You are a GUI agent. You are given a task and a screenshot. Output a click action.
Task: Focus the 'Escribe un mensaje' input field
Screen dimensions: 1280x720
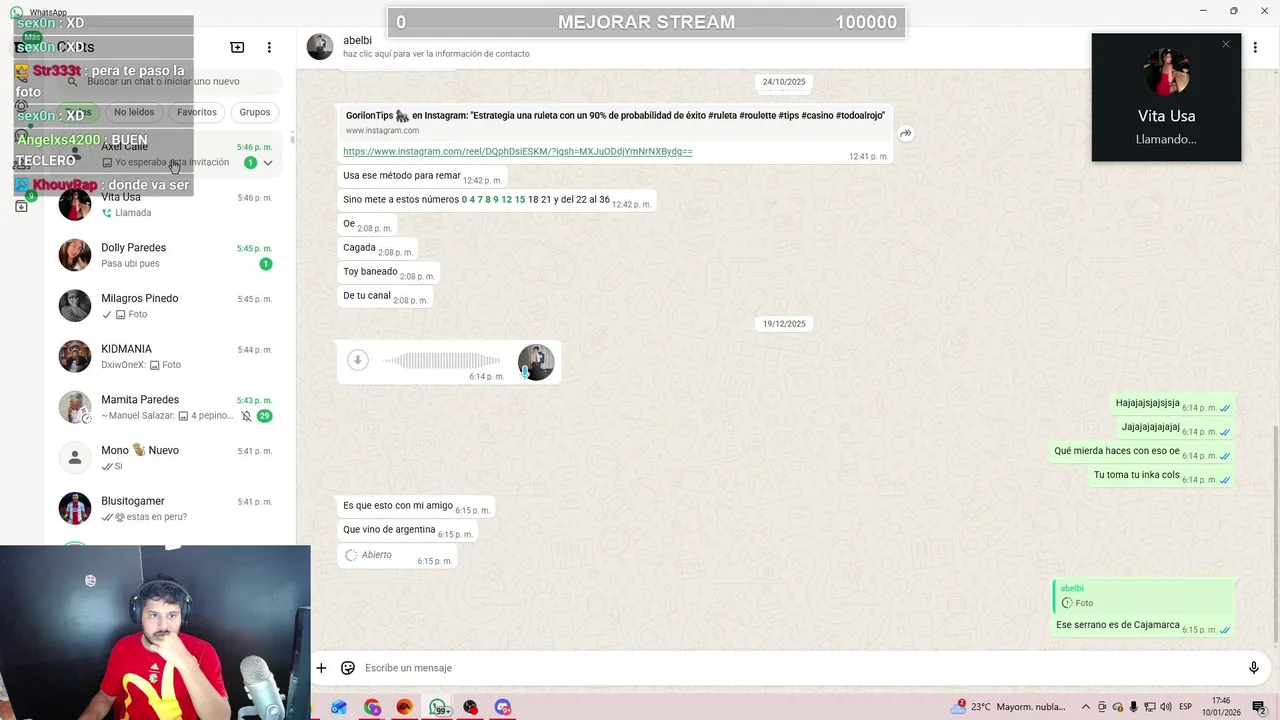click(x=800, y=668)
